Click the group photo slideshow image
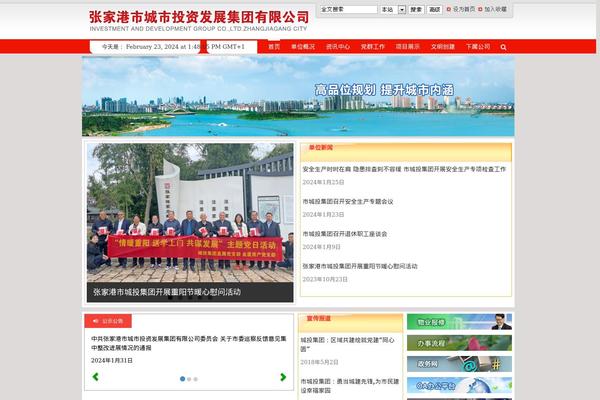Screen dimensions: 600x400 [190, 213]
